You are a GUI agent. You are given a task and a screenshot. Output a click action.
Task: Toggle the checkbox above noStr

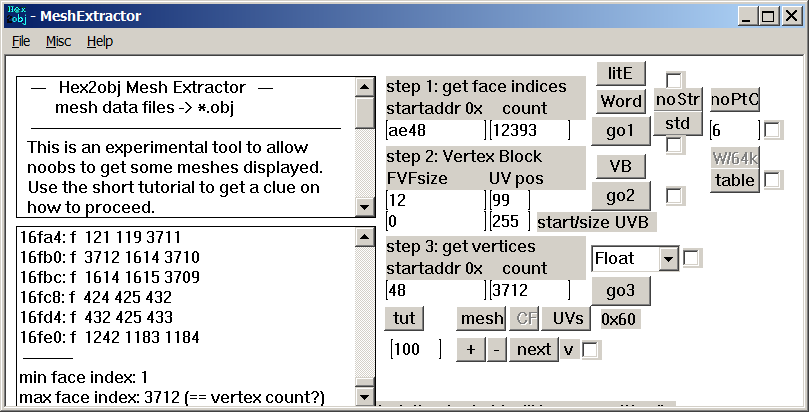point(675,79)
